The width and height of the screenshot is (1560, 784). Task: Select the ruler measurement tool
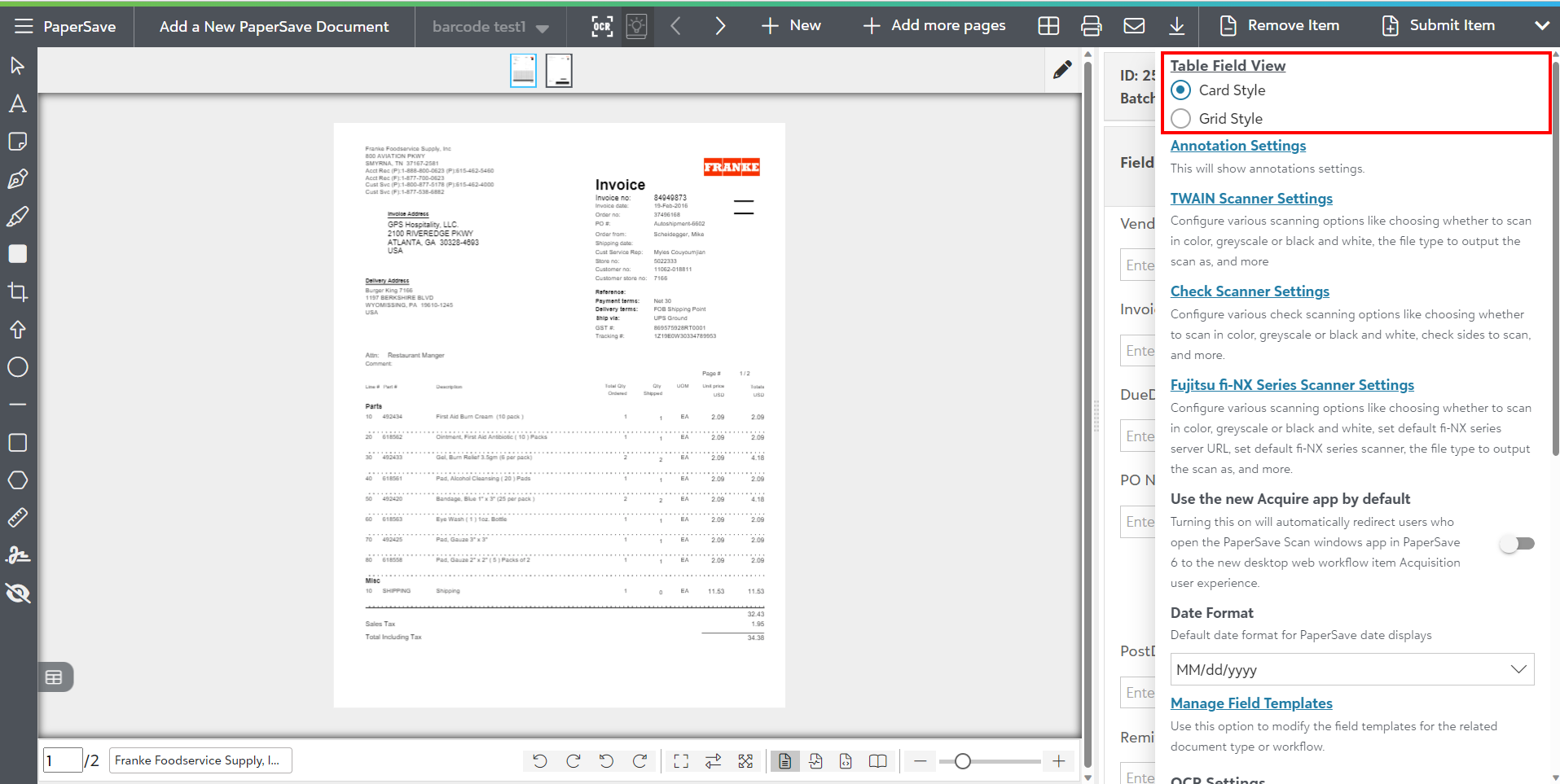[17, 517]
